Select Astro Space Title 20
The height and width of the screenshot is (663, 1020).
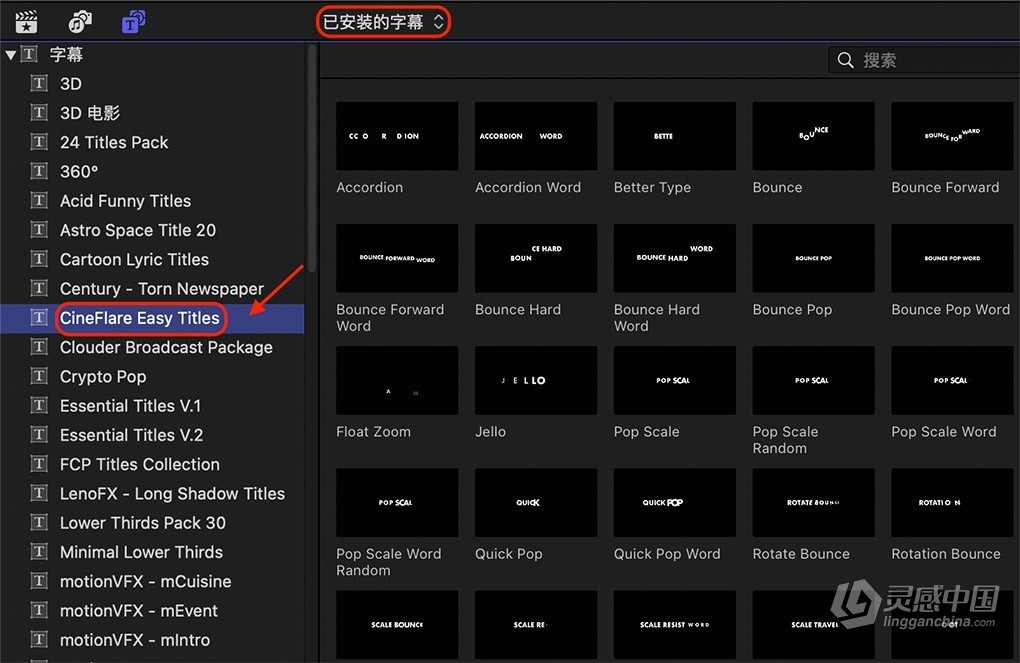(x=152, y=230)
